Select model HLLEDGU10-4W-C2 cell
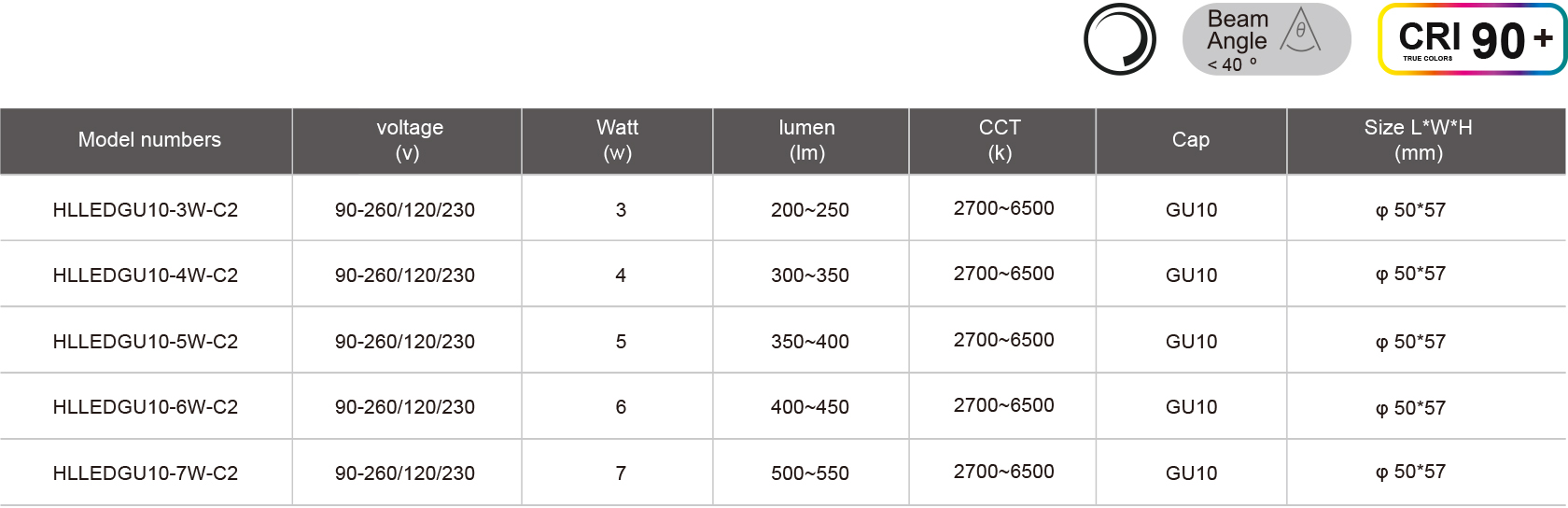This screenshot has height=508, width=1568. click(146, 275)
